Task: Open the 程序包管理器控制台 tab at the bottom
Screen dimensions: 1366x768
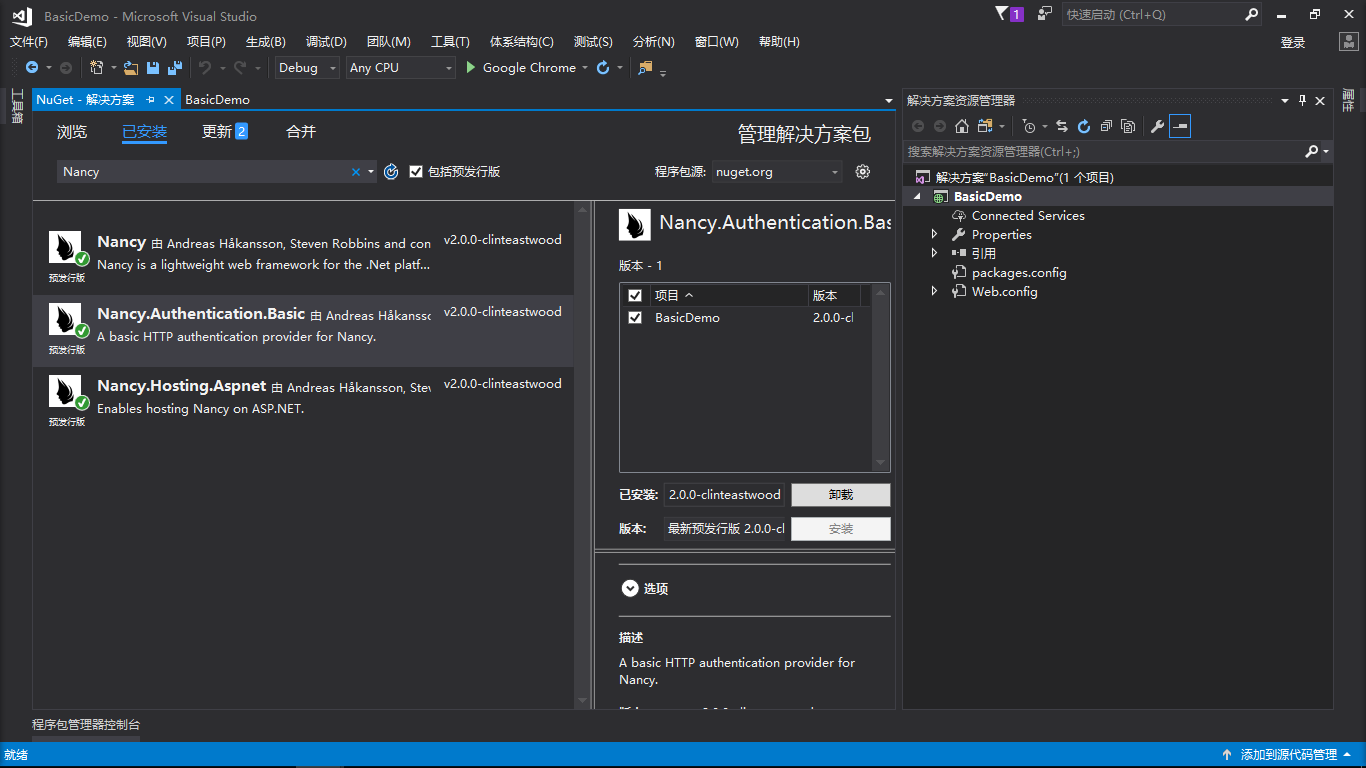Action: click(86, 725)
